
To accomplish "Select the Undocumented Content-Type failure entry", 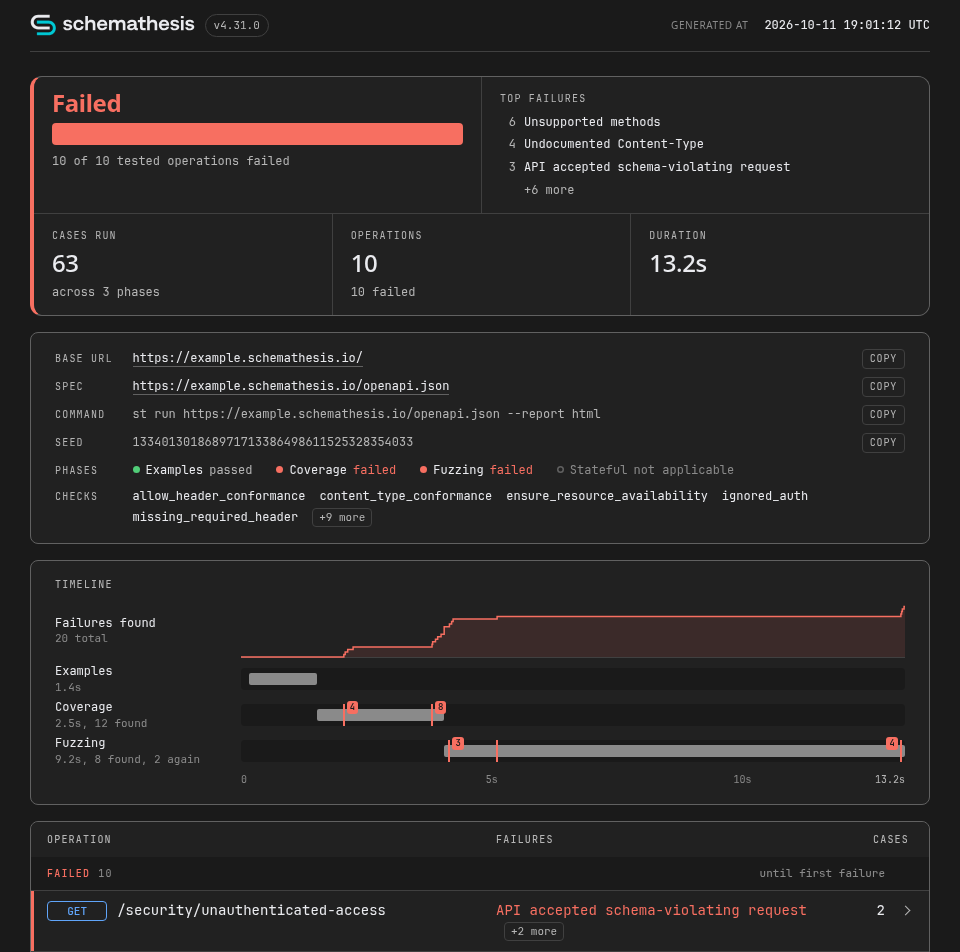I will coord(613,144).
